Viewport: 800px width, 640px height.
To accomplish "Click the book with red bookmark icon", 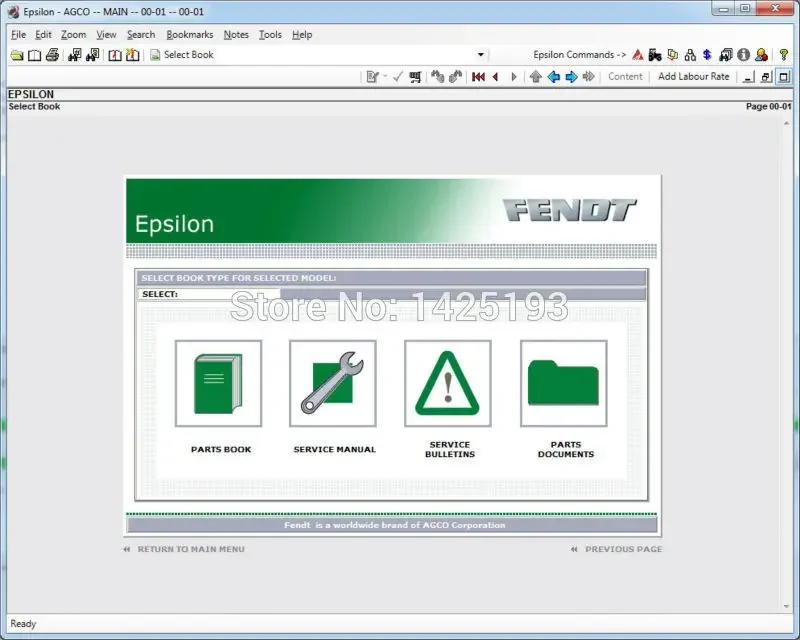I will coord(115,55).
